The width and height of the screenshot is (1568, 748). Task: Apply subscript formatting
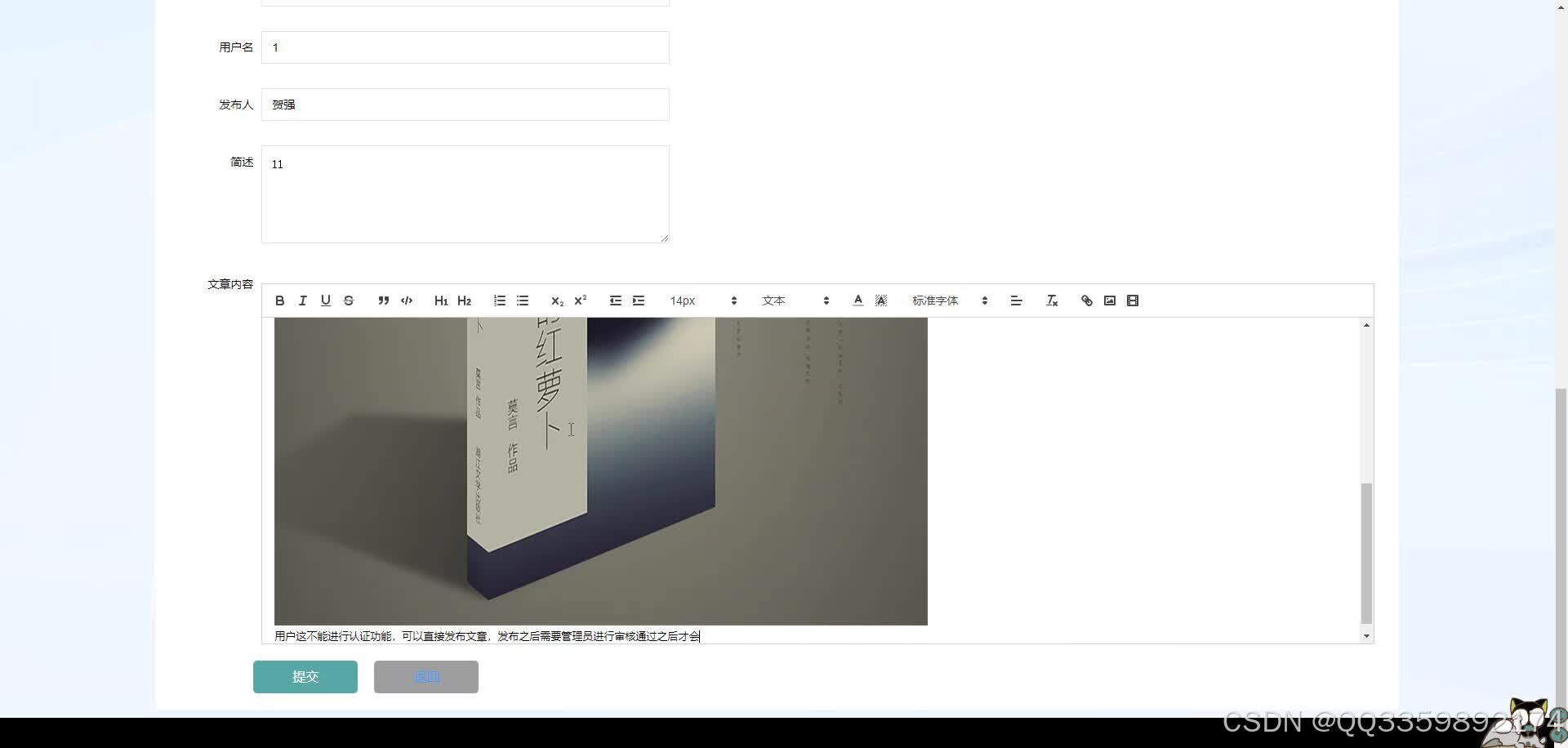coord(557,301)
